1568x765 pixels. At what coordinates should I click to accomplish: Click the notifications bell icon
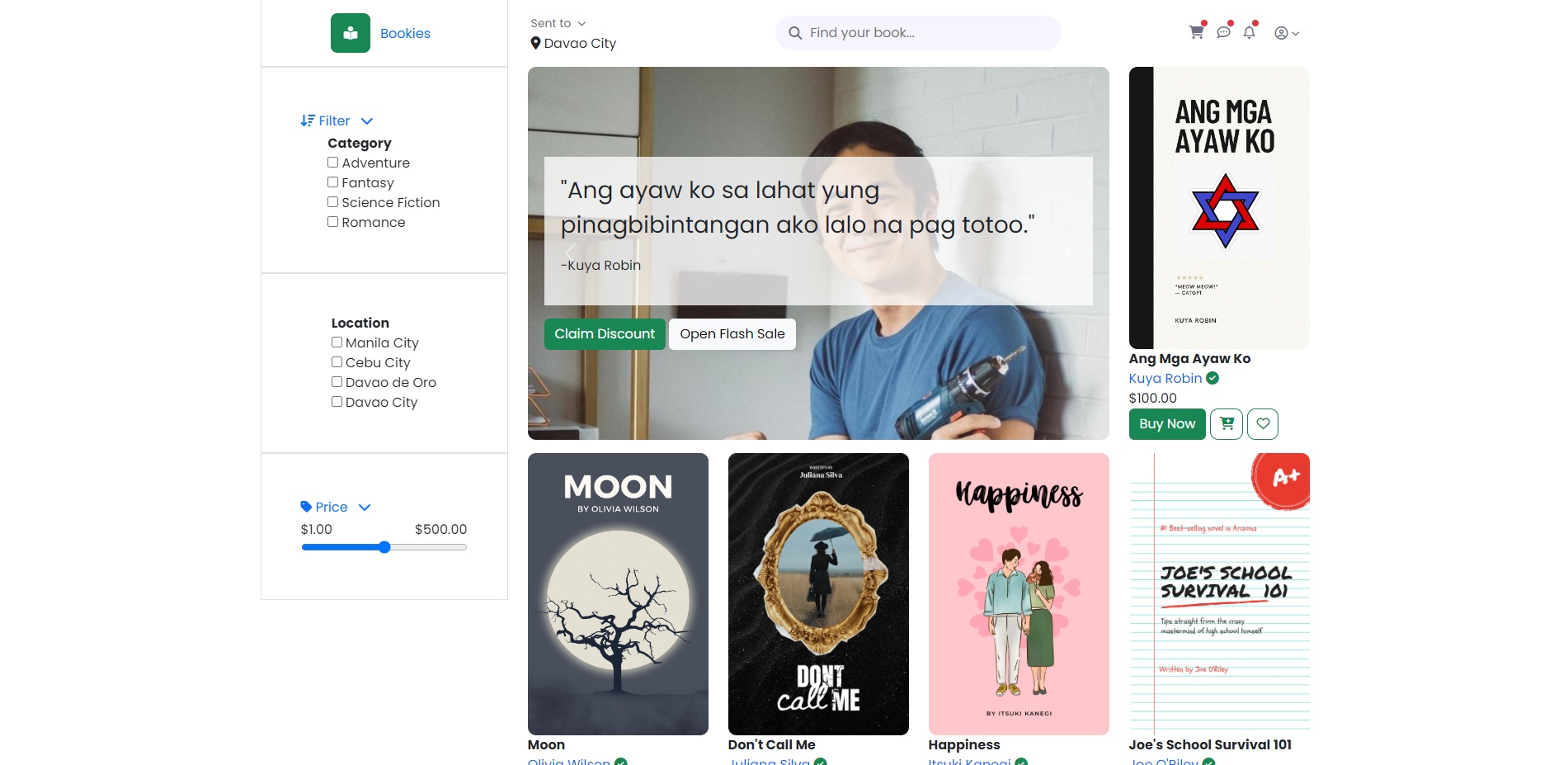(1249, 32)
